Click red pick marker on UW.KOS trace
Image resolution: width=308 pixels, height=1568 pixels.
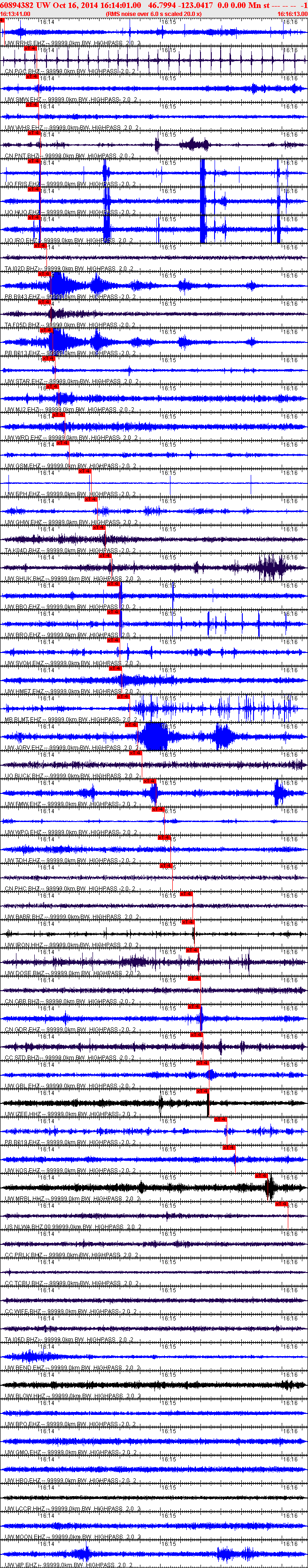point(229,1148)
